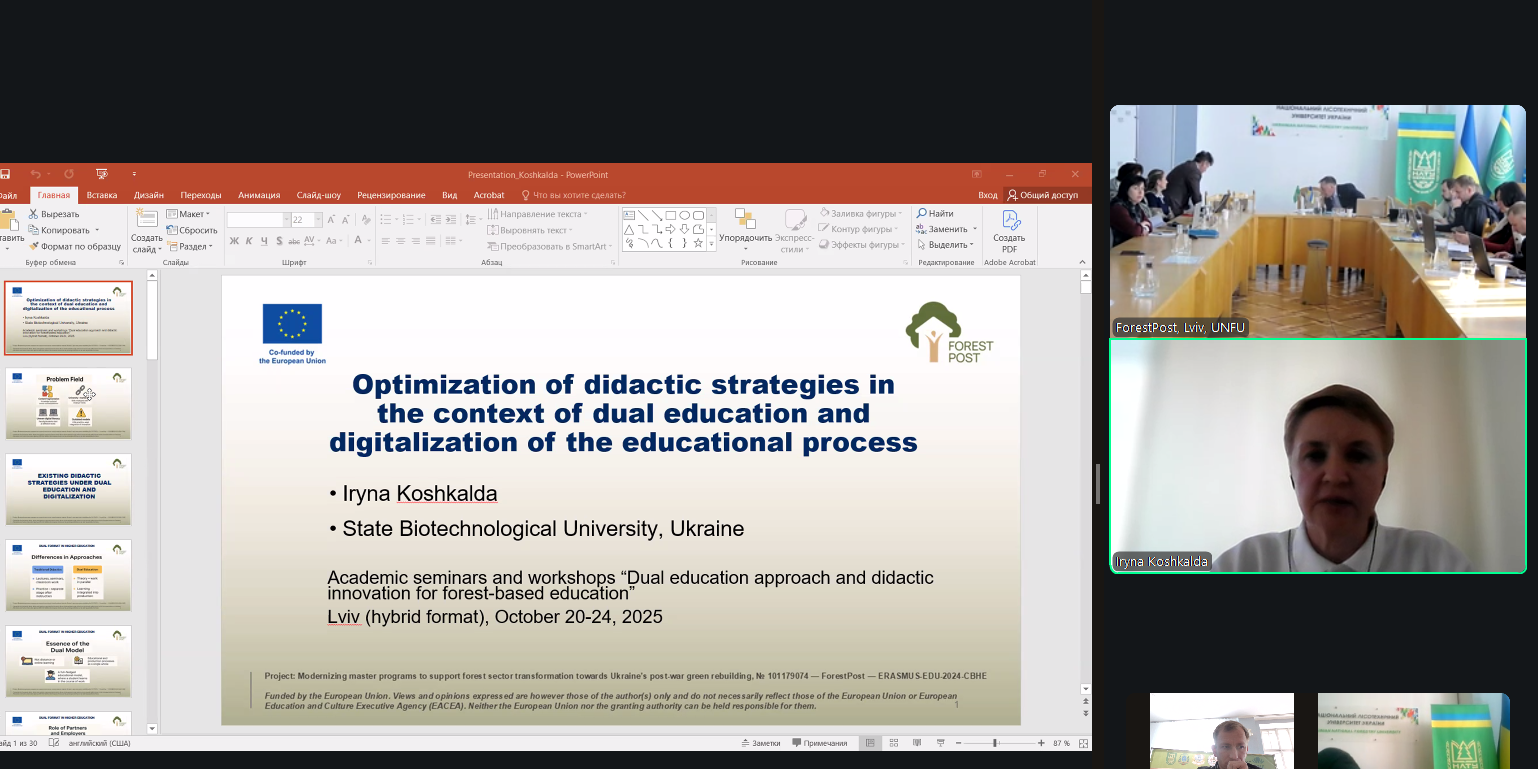This screenshot has height=769, width=1538.
Task: Open the Copy (Копировать) dropdown arrow
Action: click(97, 230)
